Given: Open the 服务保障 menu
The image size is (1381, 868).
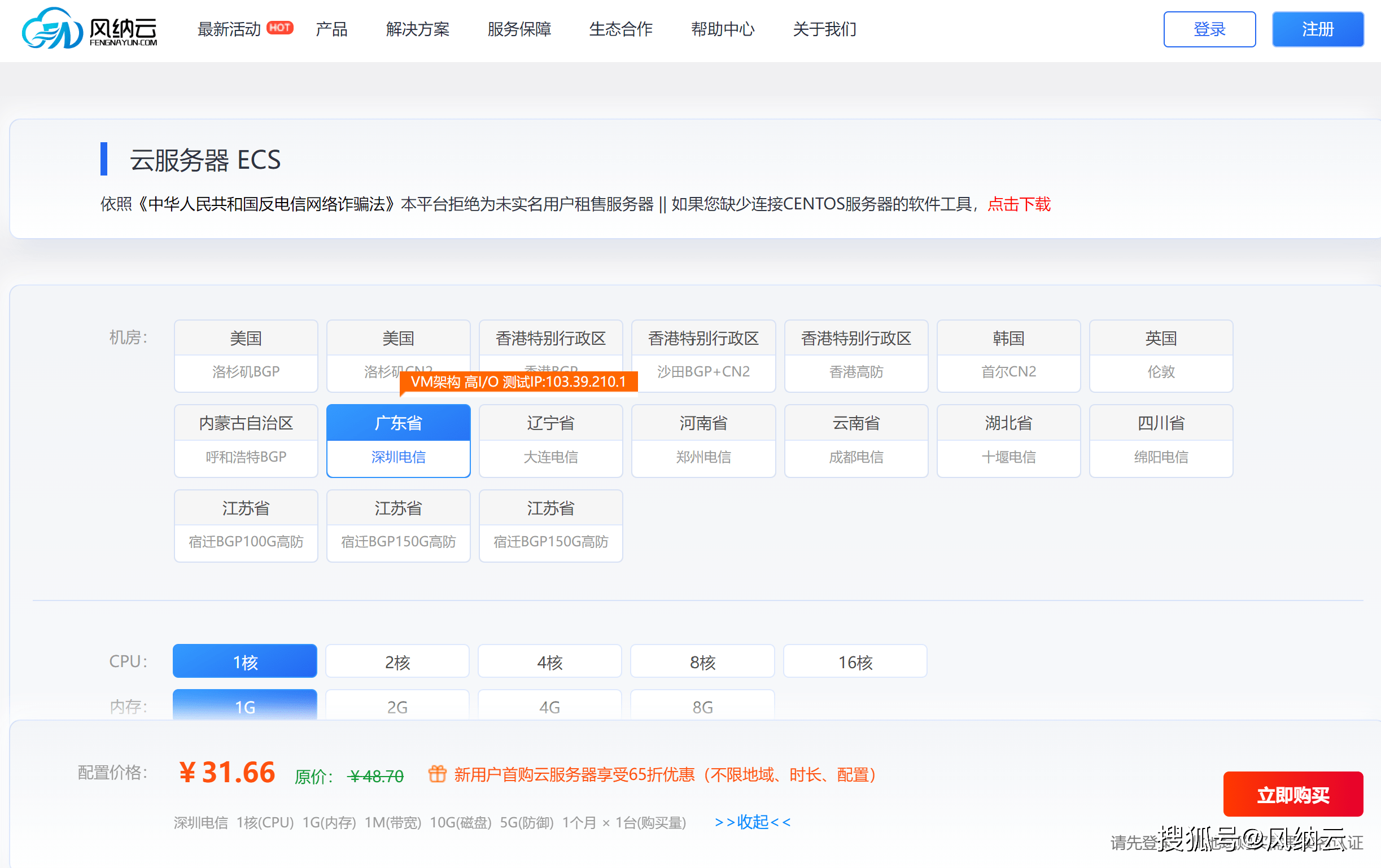Looking at the screenshot, I should pyautogui.click(x=519, y=29).
